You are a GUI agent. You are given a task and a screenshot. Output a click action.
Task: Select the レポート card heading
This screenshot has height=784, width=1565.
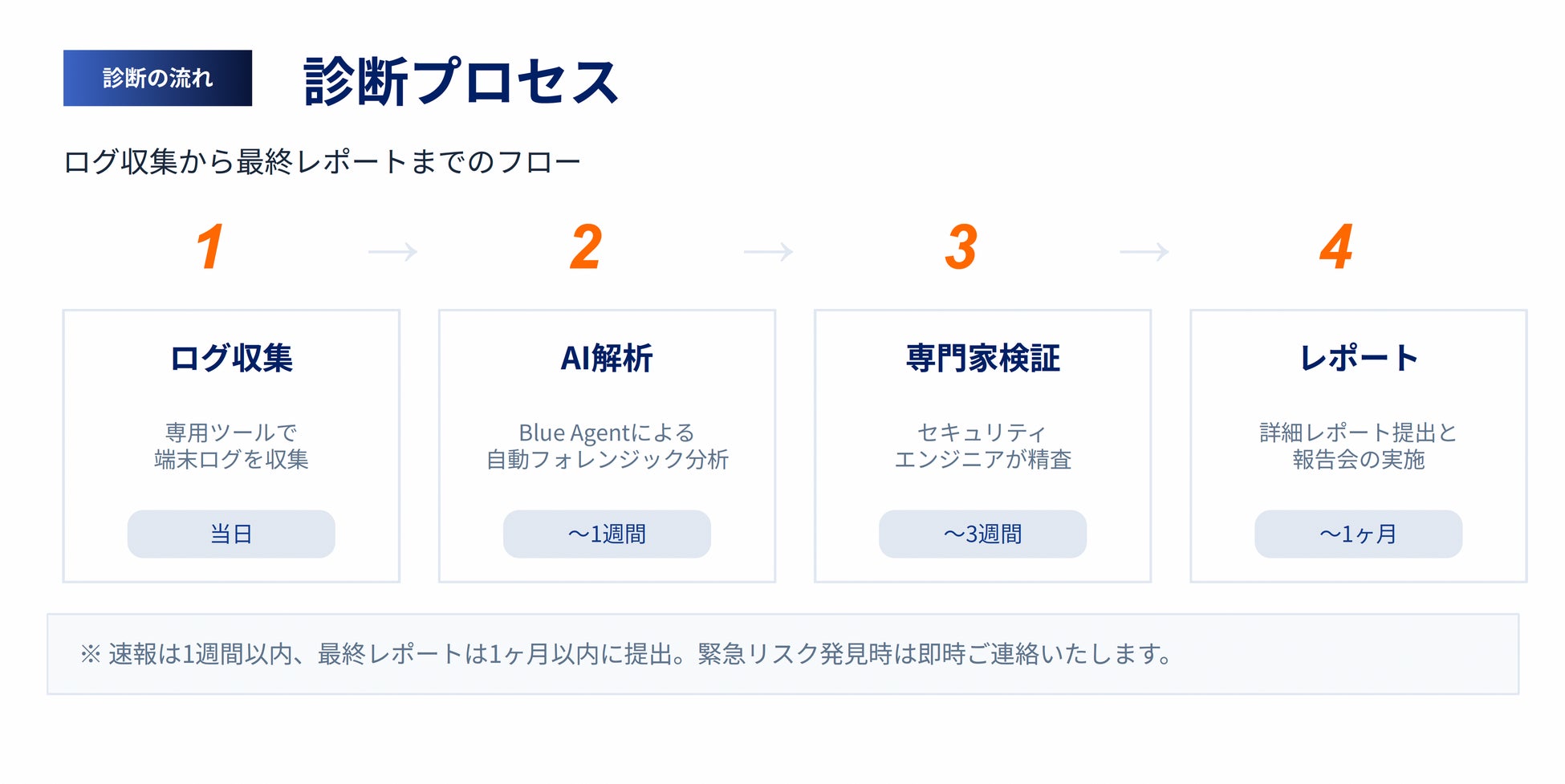coord(1359,358)
